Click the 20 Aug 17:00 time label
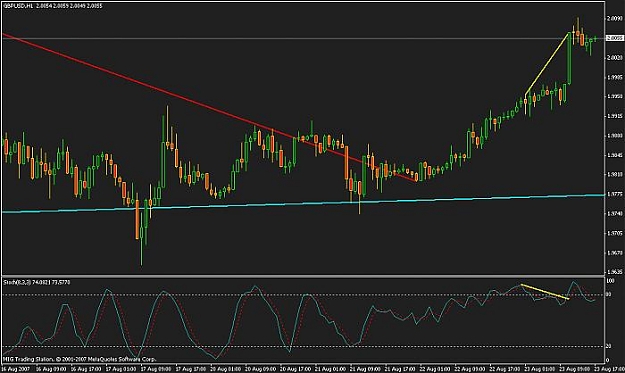 296,369
